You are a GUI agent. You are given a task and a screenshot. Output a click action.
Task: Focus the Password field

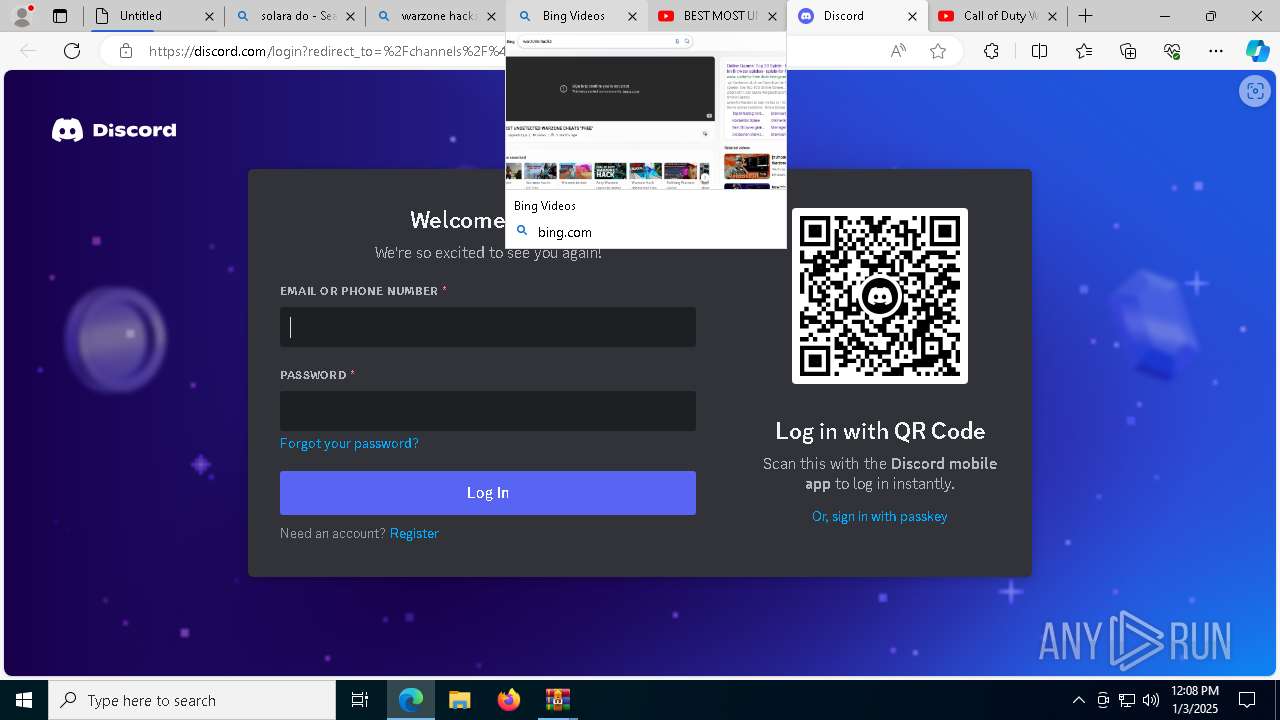click(x=488, y=411)
